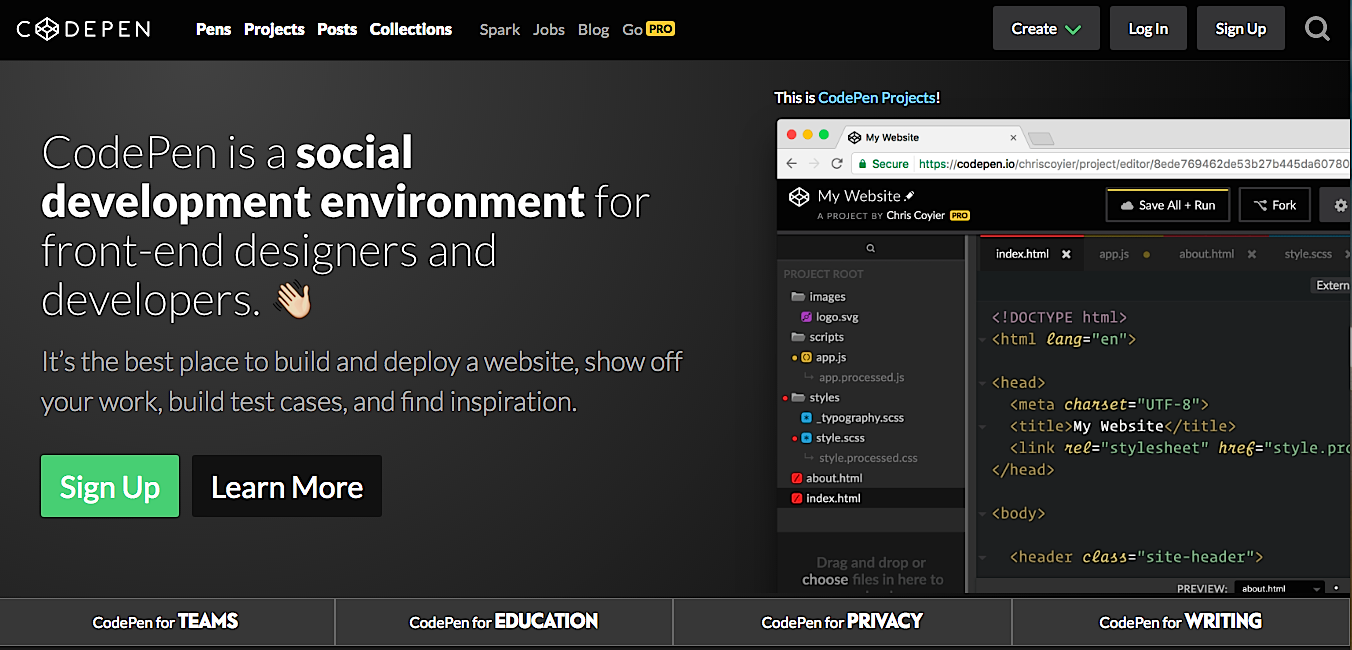Open CodePen for WRITING section

point(1181,622)
